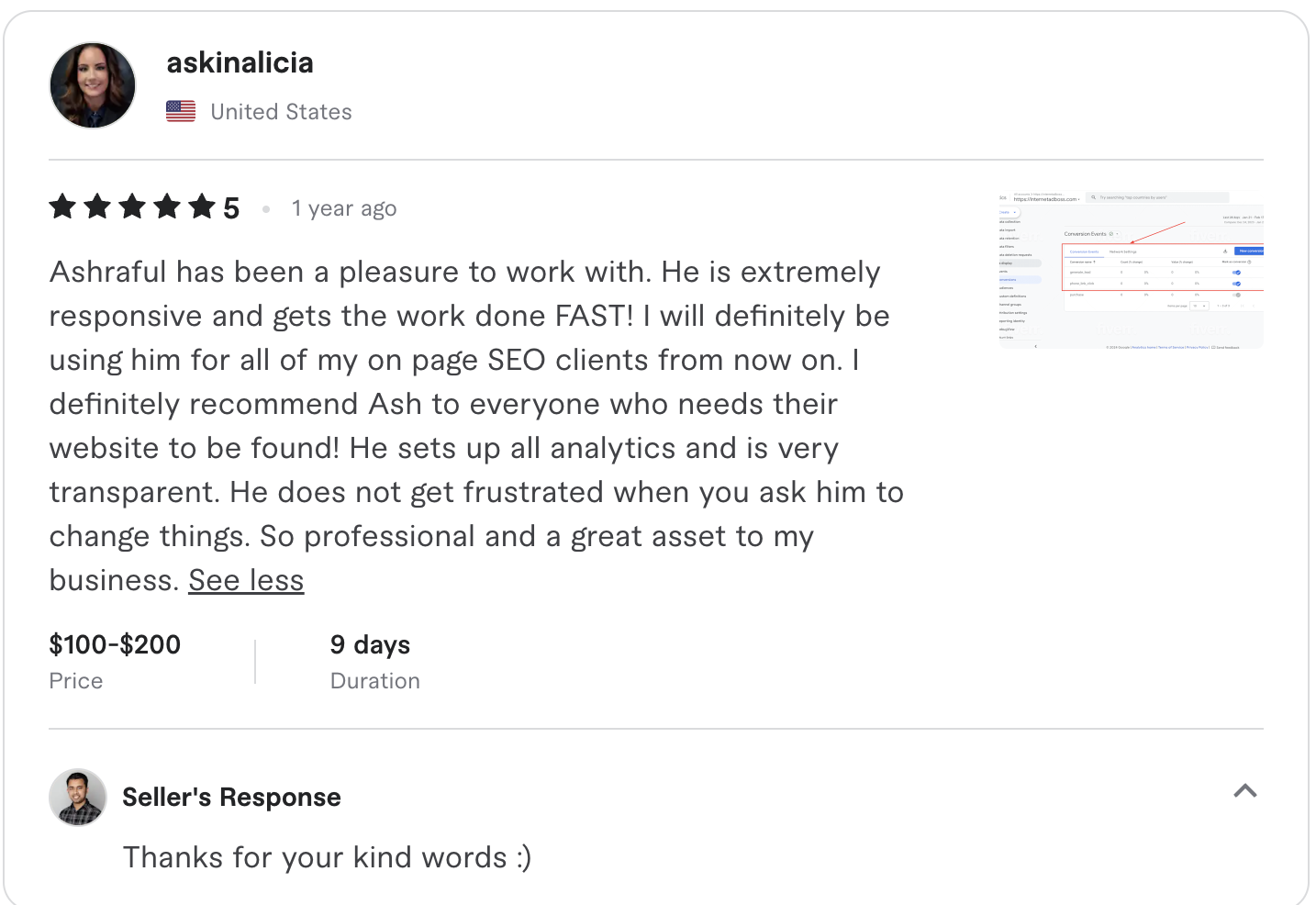This screenshot has width=1316, height=905.
Task: Click the United States flag icon
Action: 181,110
